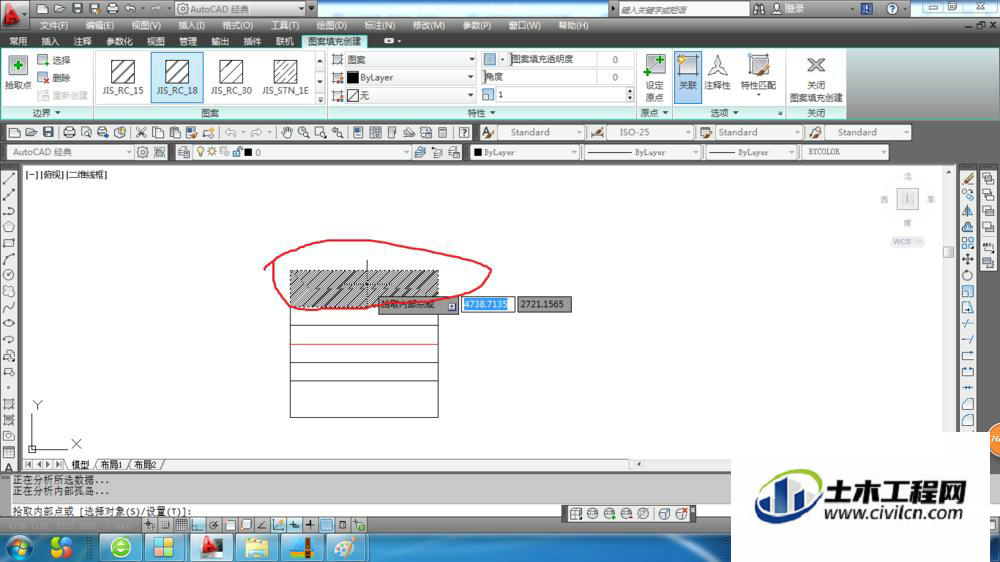This screenshot has height=562, width=1000.
Task: Toggle polar tracking in status bar
Action: [214, 525]
